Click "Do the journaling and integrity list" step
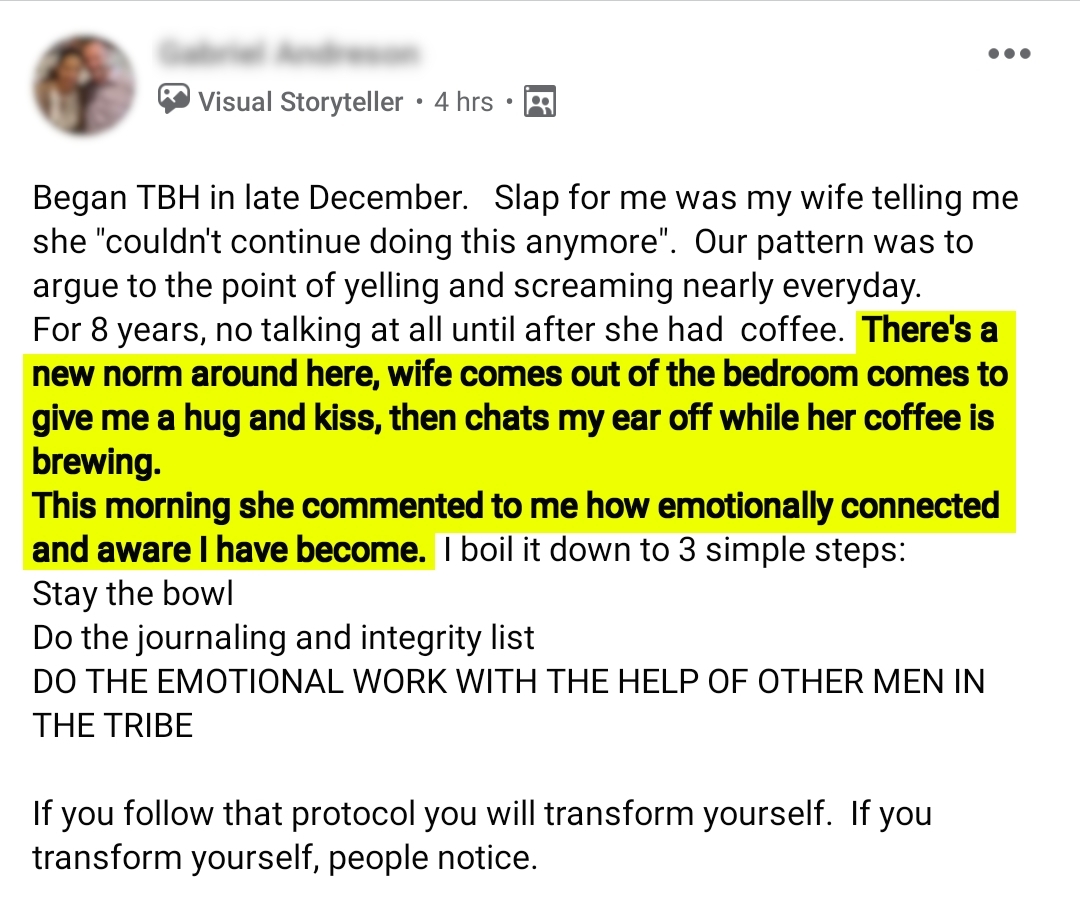This screenshot has width=1080, height=919. pos(284,638)
